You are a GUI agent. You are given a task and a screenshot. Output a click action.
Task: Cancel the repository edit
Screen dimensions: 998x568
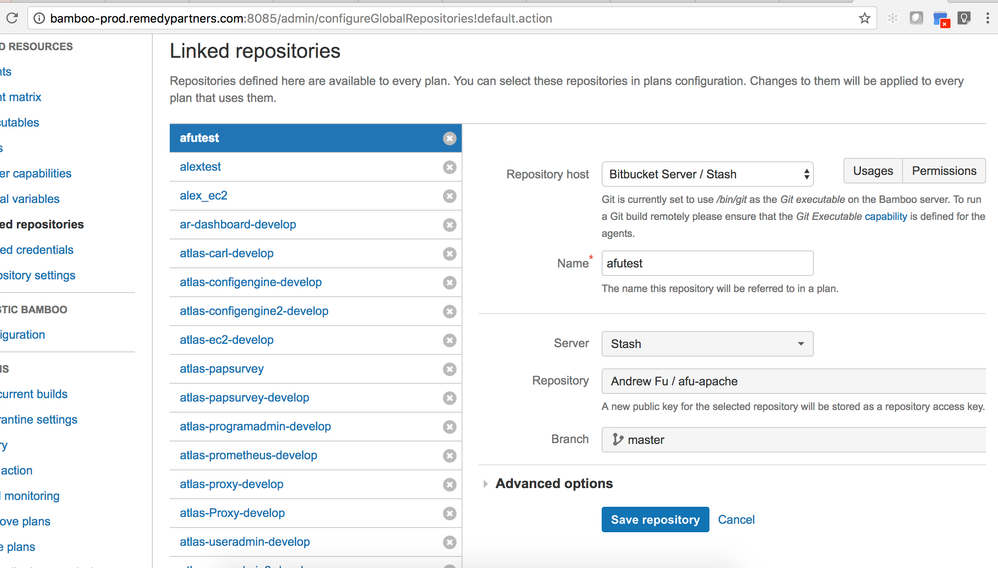coord(736,520)
